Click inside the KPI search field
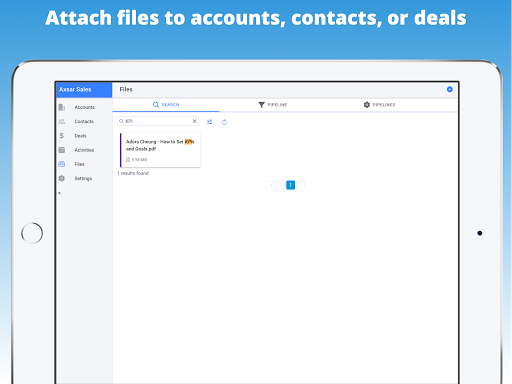Image resolution: width=512 pixels, height=384 pixels. pyautogui.click(x=157, y=121)
